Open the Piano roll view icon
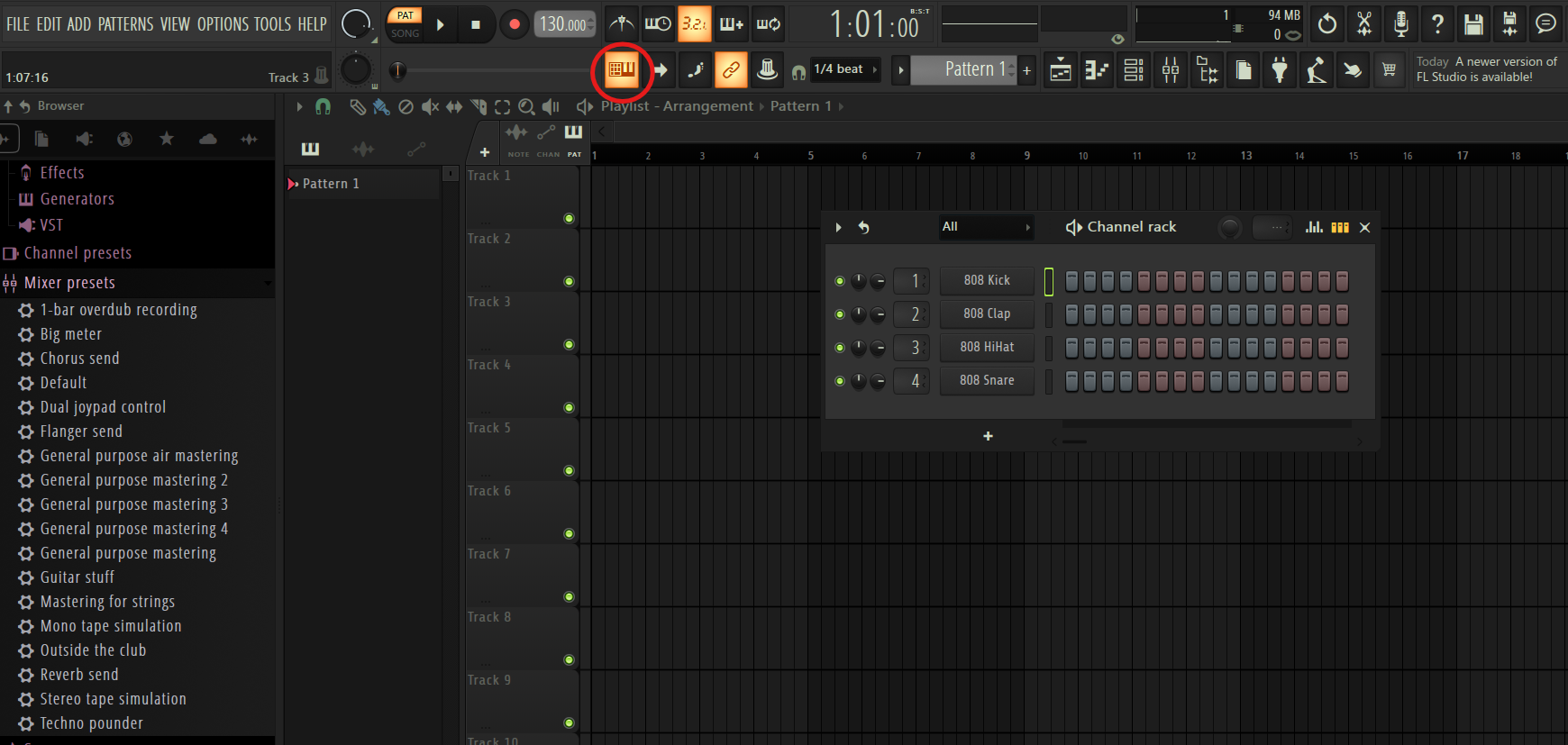 [x=1097, y=69]
